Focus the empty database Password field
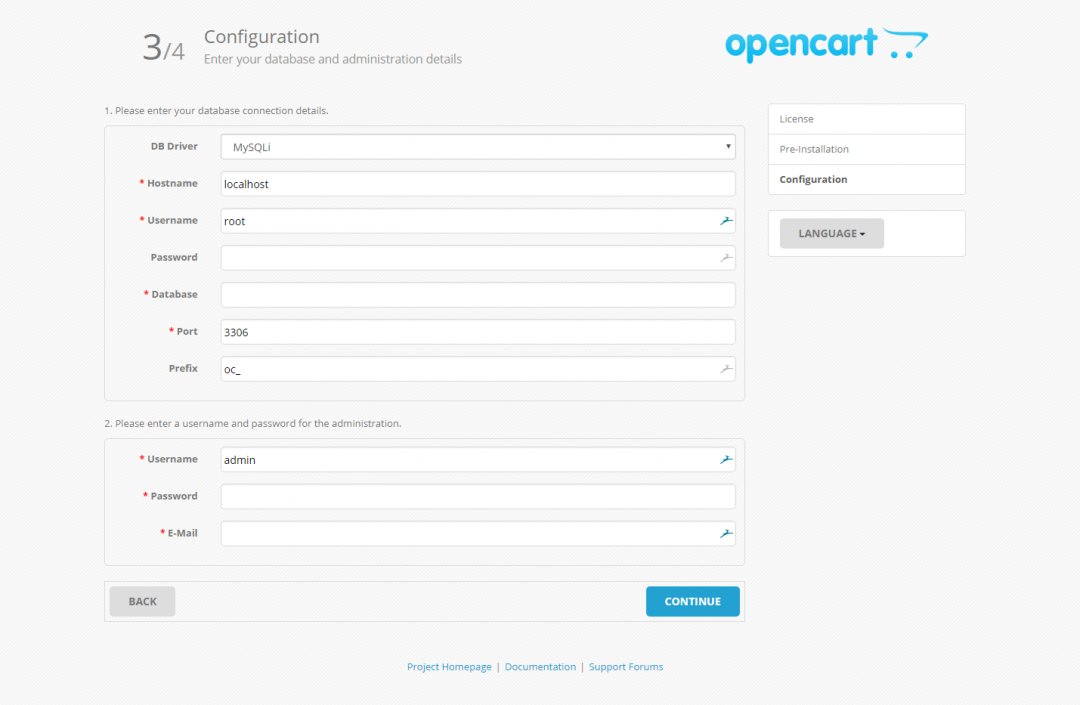1080x705 pixels. coord(478,258)
